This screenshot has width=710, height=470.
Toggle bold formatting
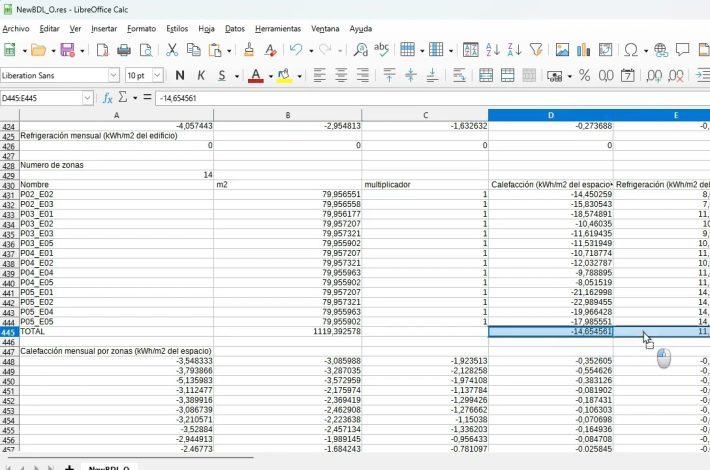[x=180, y=75]
